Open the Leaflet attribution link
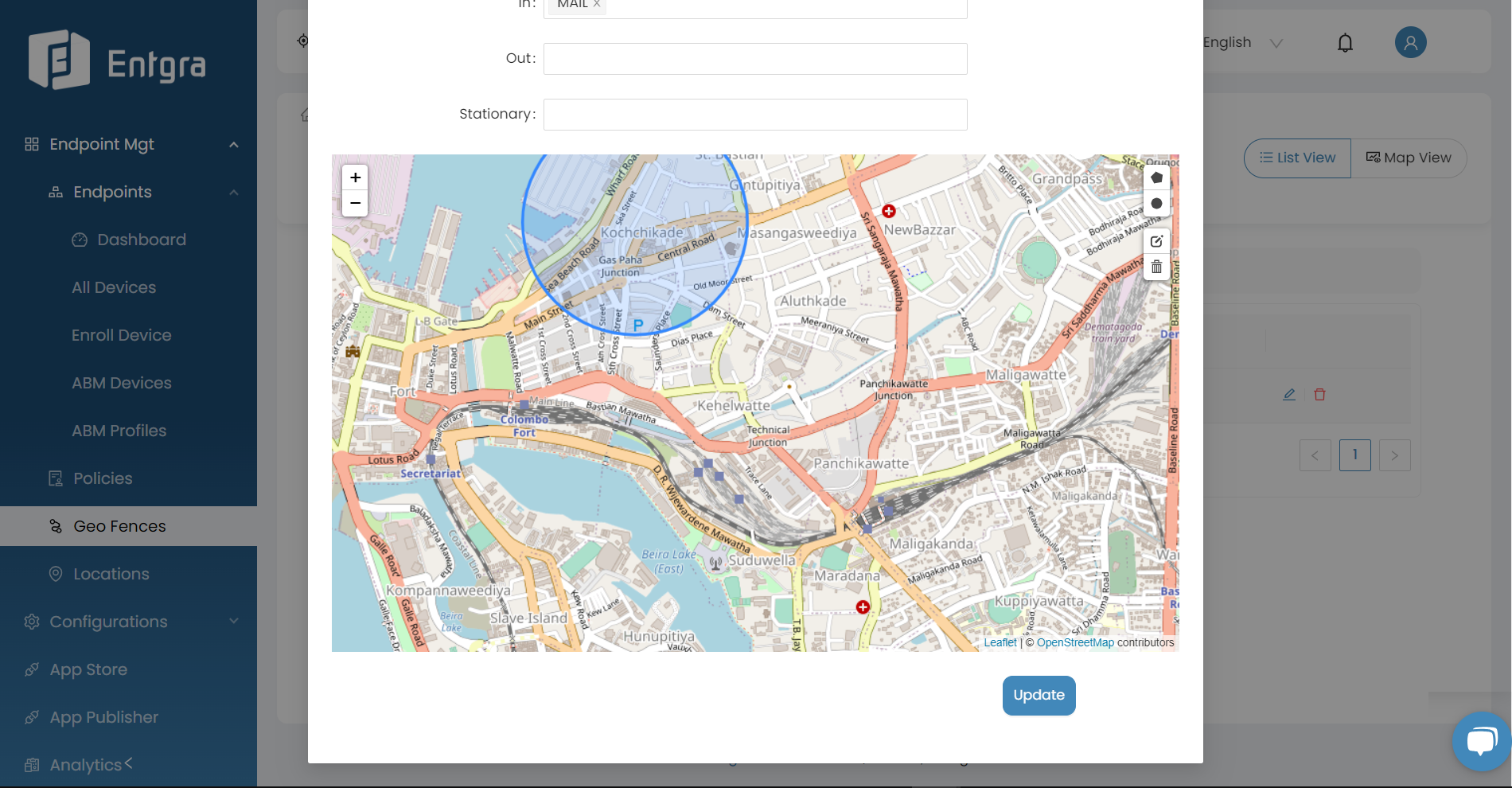This screenshot has height=788, width=1512. [1000, 642]
